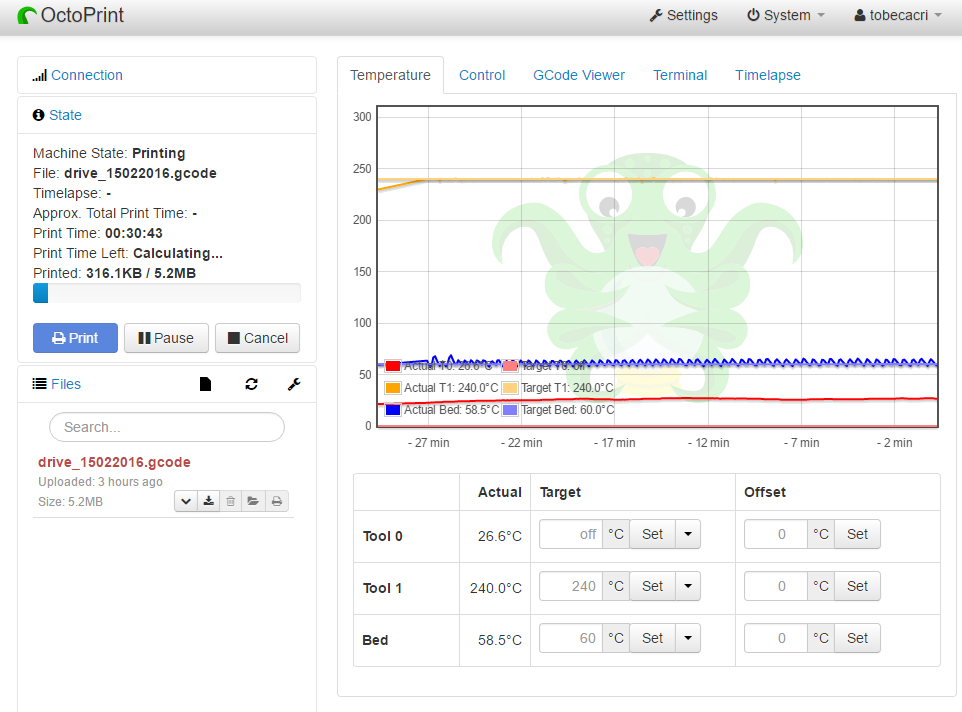962x712 pixels.
Task: Set the Tool 1 offset
Action: click(x=857, y=586)
